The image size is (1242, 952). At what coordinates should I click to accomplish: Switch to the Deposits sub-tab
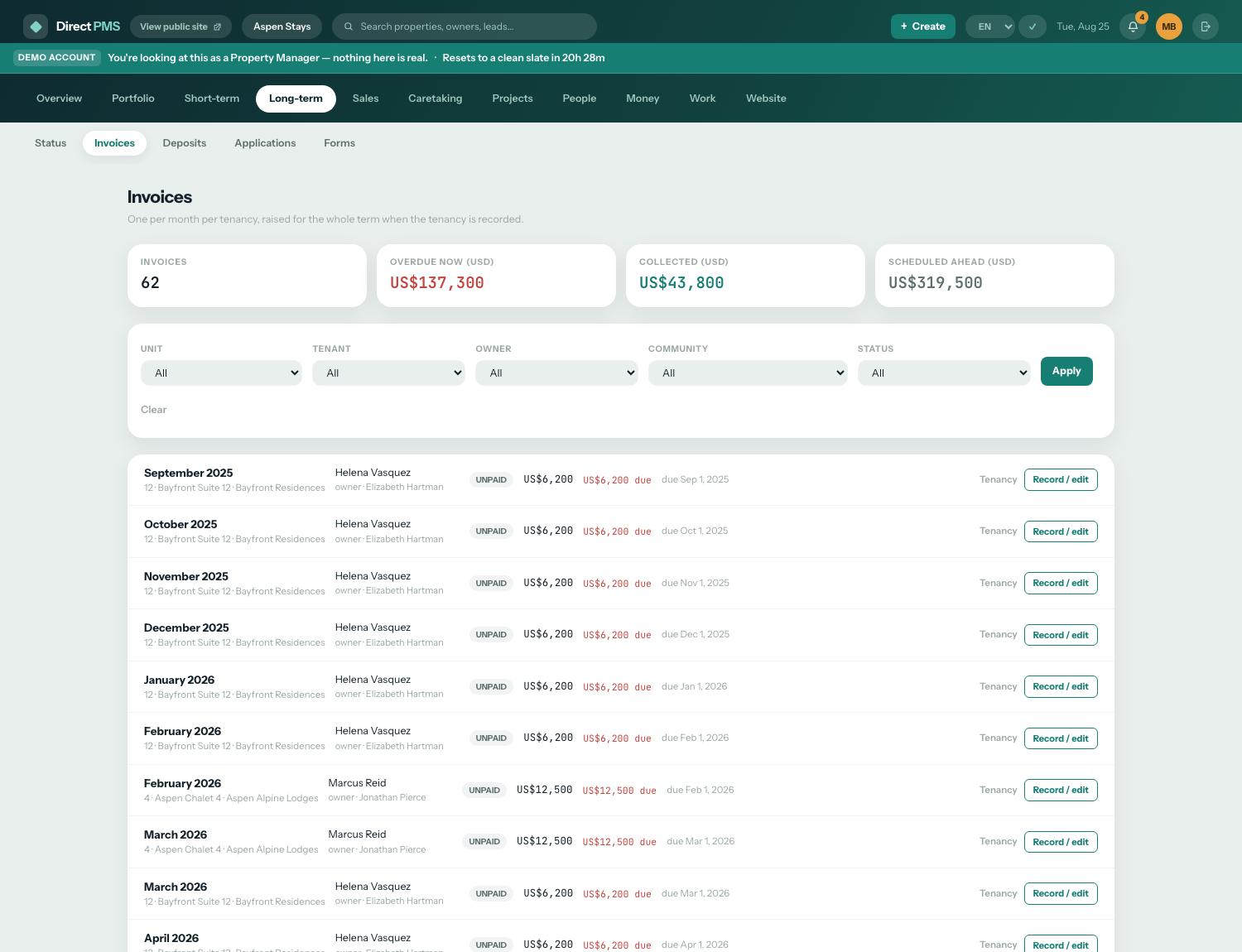click(x=185, y=143)
